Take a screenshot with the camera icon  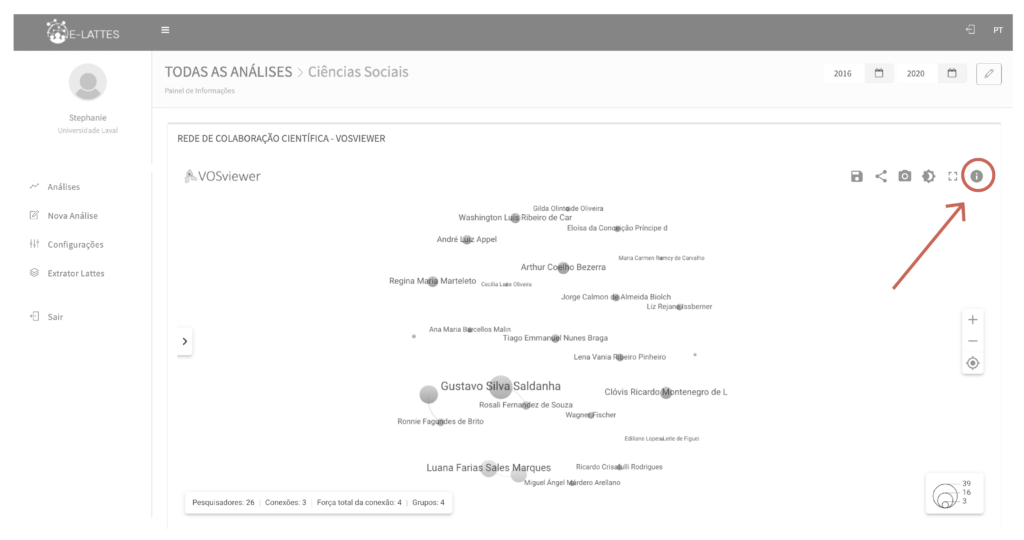coord(905,176)
